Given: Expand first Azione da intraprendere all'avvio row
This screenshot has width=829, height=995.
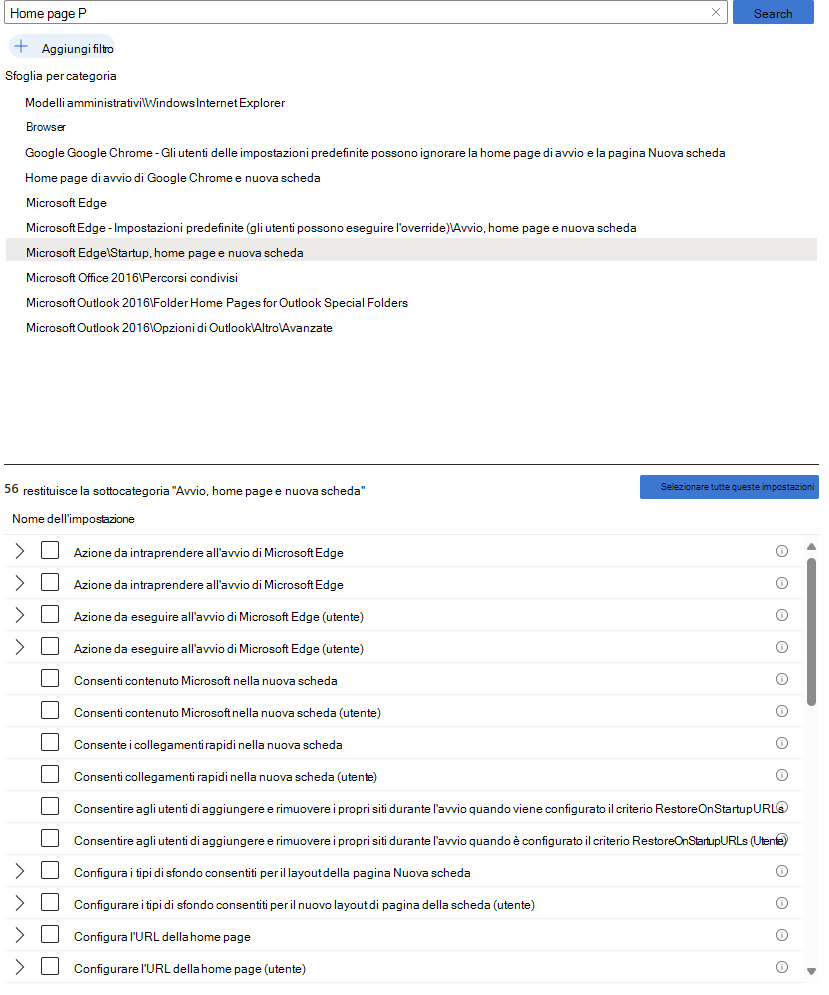Looking at the screenshot, I should pyautogui.click(x=20, y=551).
